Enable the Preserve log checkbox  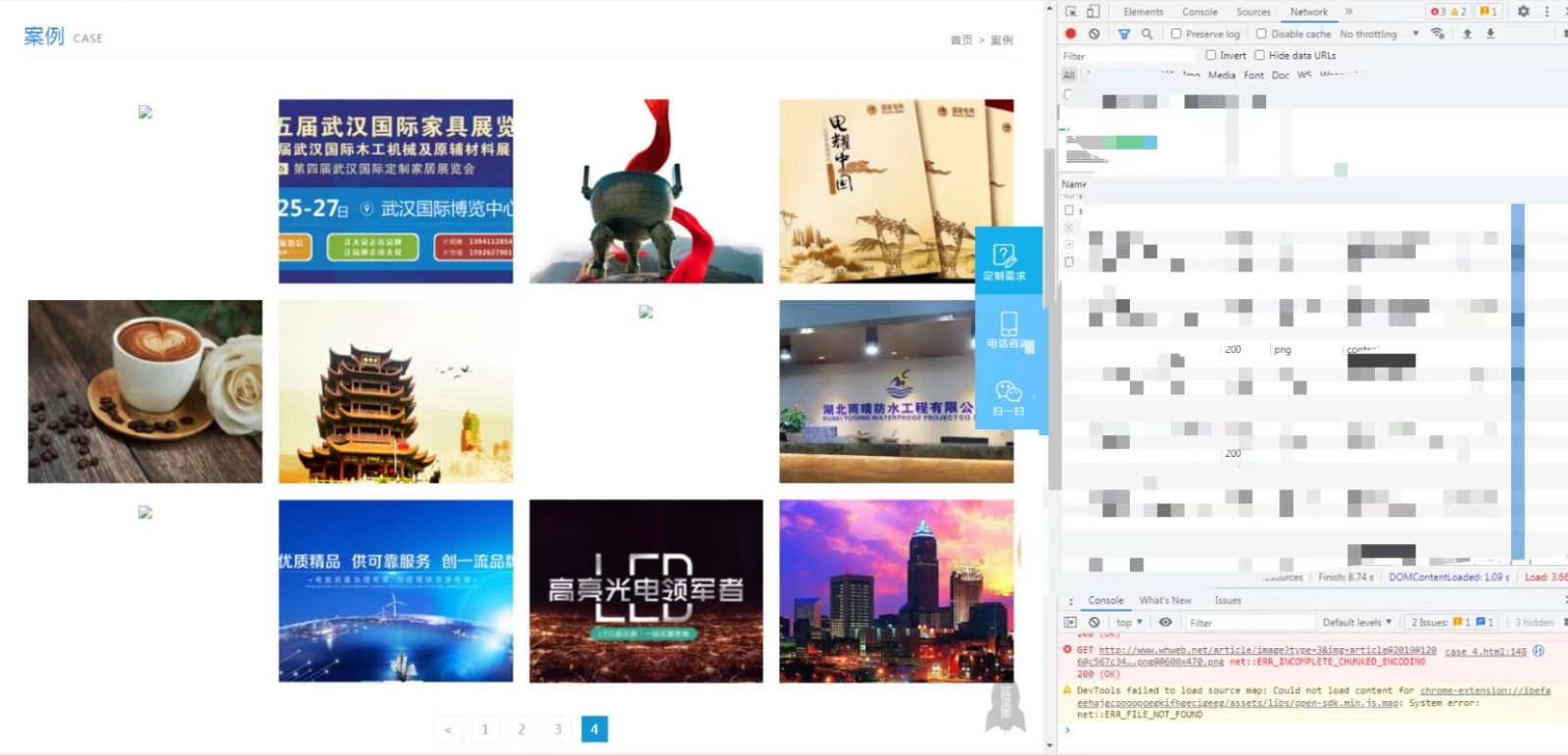tap(1176, 33)
